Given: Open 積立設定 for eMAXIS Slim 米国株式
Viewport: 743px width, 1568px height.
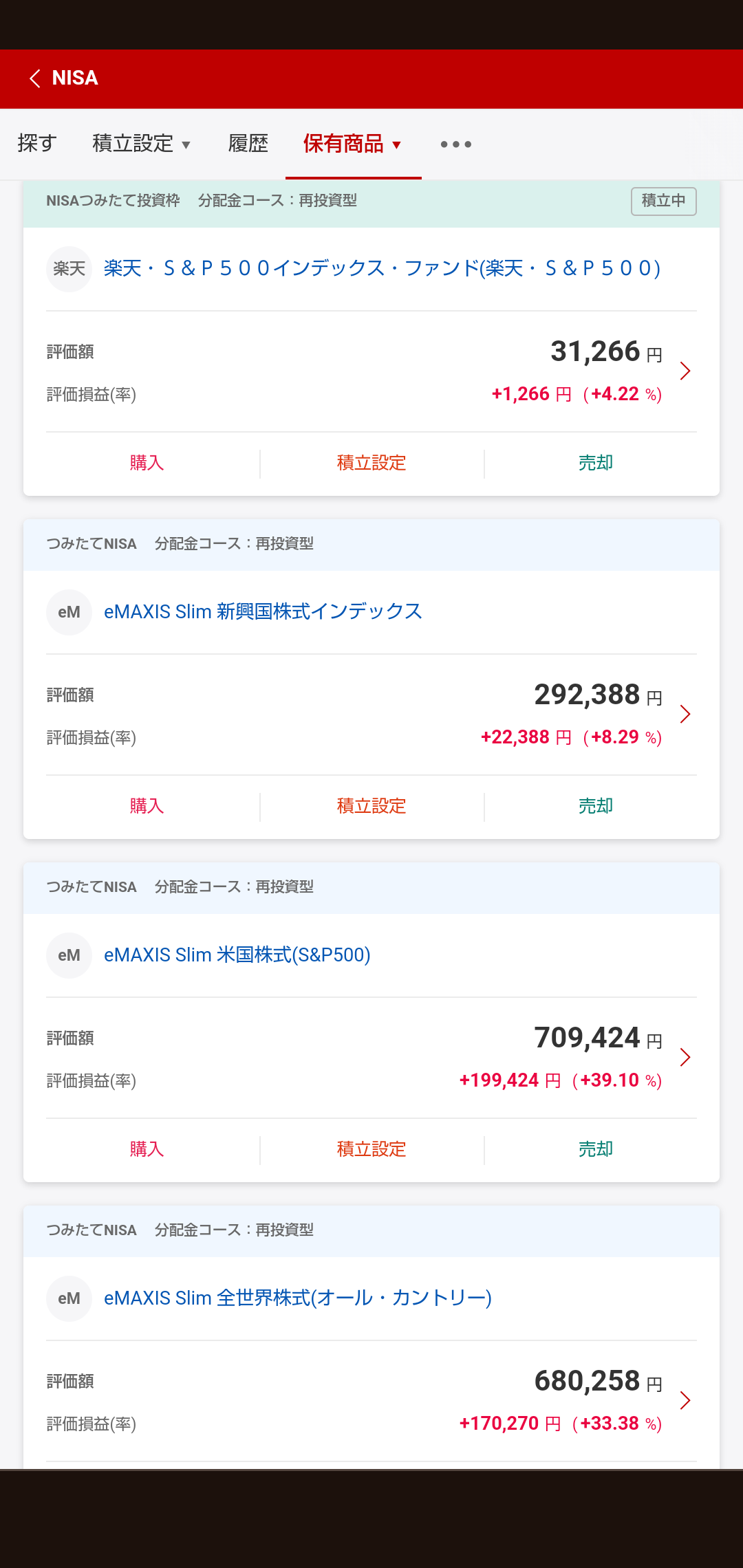Looking at the screenshot, I should 371,1149.
